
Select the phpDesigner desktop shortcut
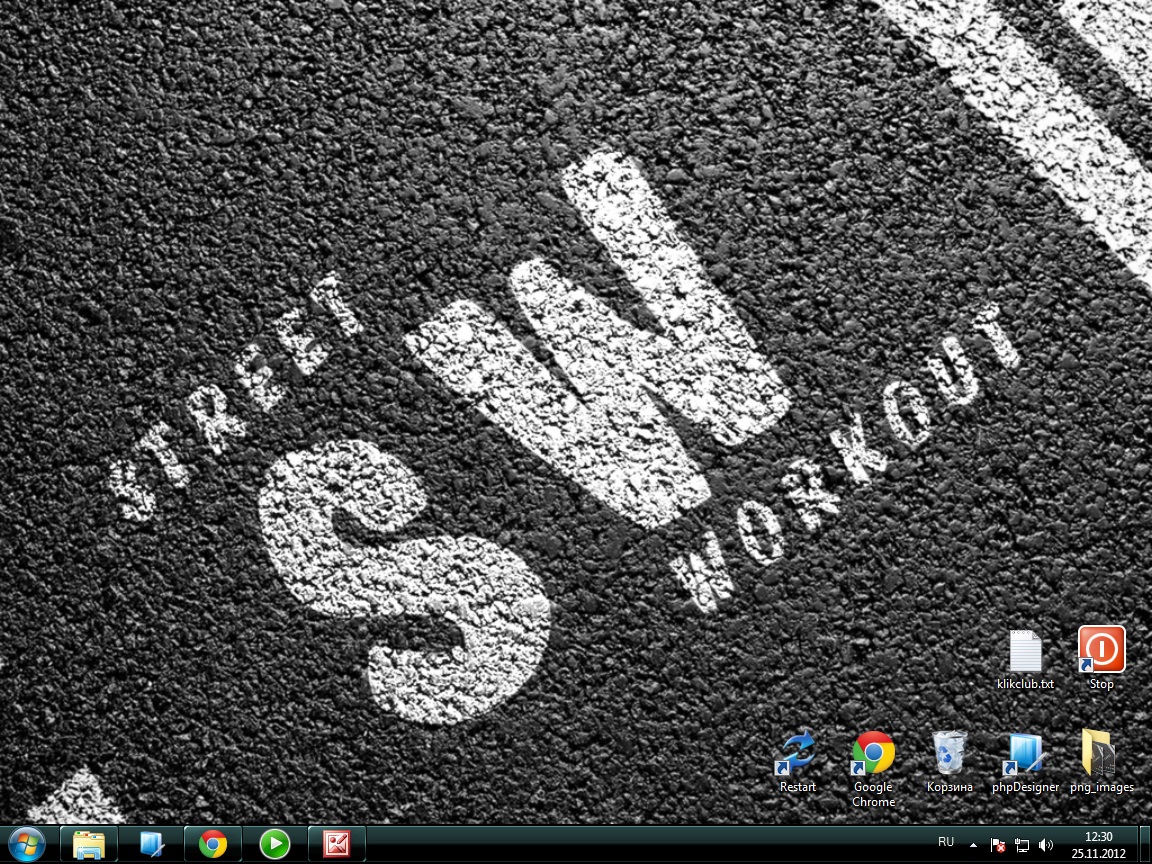(1025, 755)
